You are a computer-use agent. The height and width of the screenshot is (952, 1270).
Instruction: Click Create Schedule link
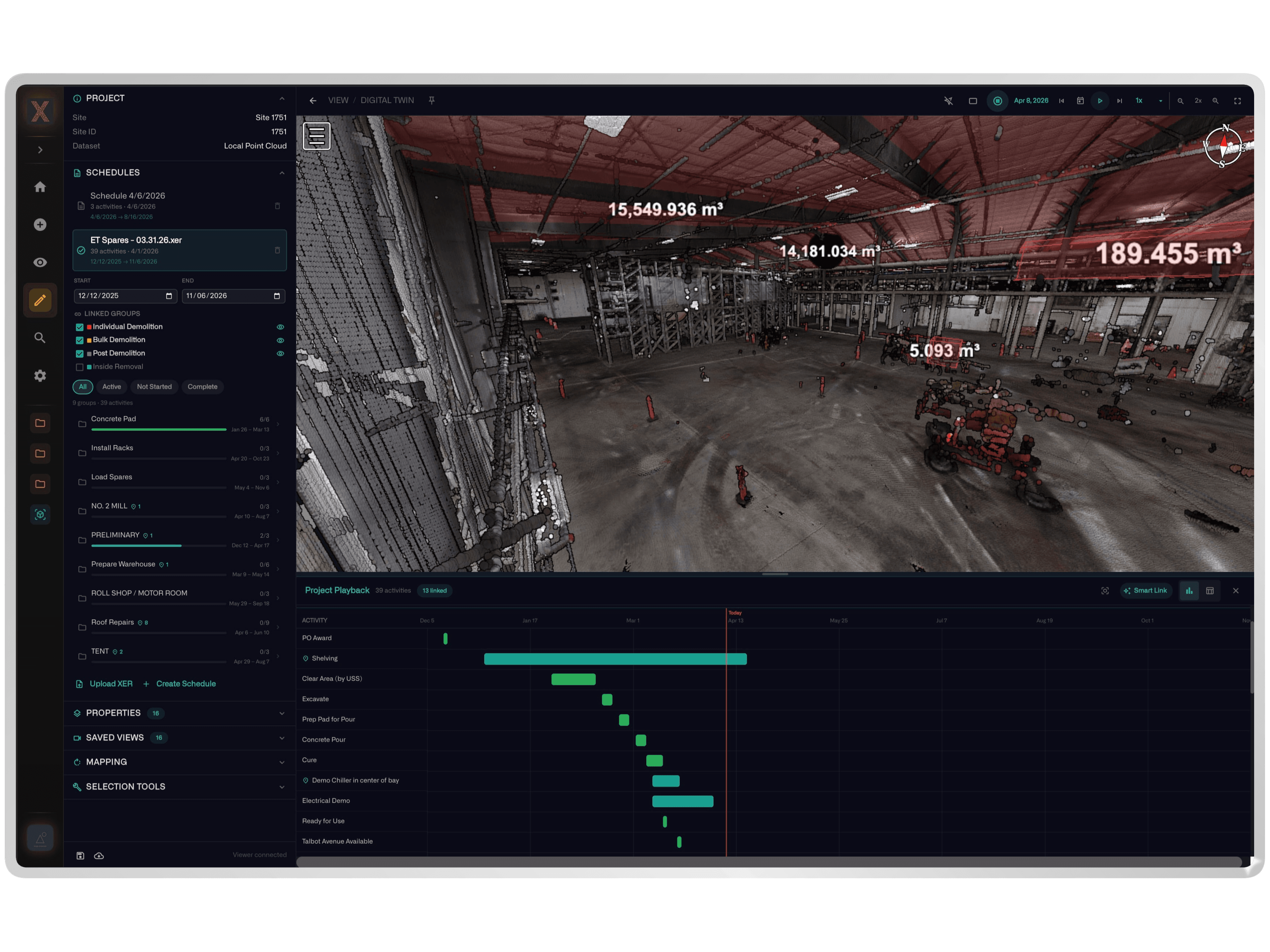[179, 684]
